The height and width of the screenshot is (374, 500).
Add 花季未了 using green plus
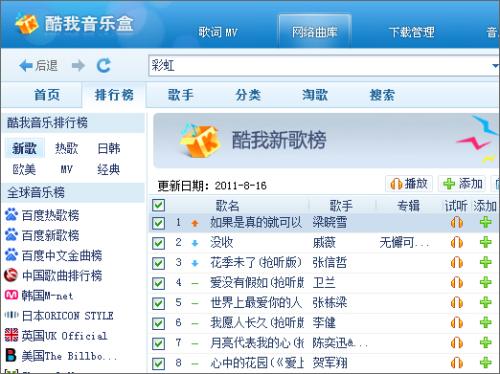(486, 262)
